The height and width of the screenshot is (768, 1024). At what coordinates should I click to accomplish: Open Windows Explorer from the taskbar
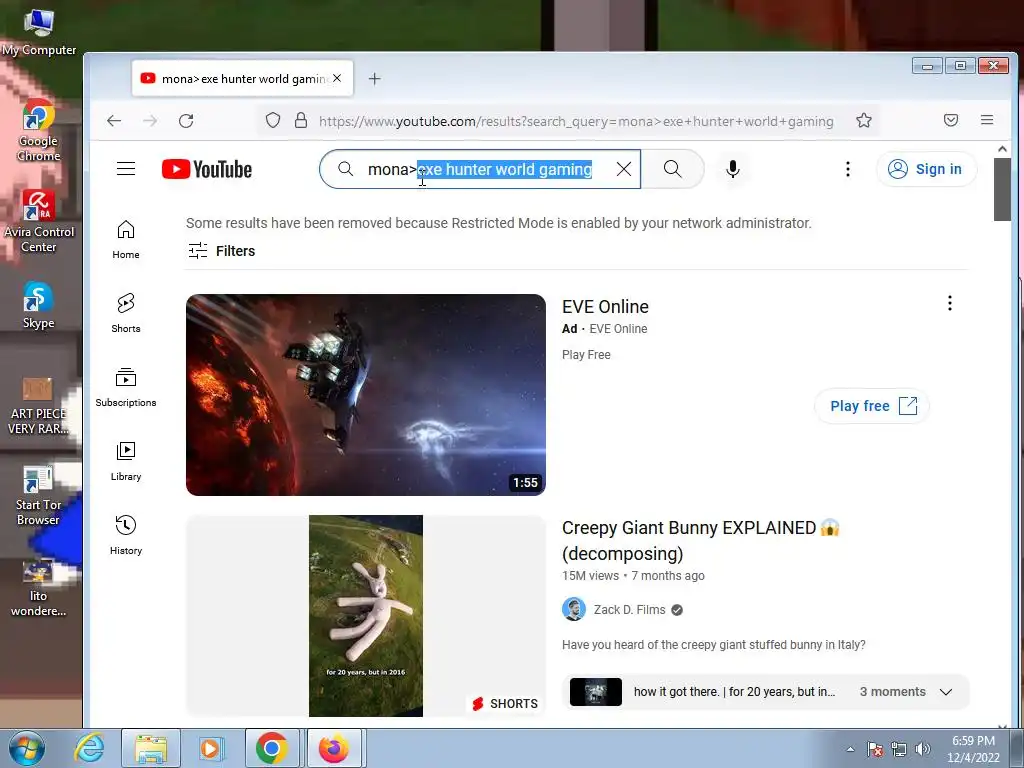tap(151, 748)
